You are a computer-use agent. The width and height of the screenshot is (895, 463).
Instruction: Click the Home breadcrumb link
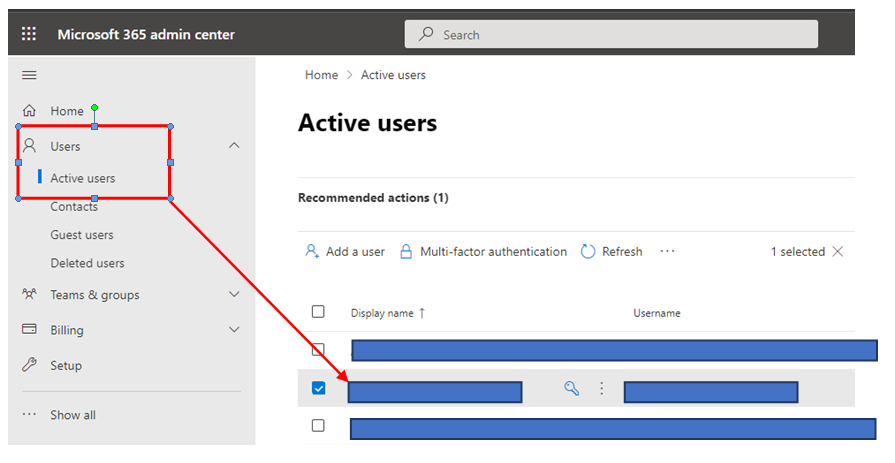click(321, 75)
